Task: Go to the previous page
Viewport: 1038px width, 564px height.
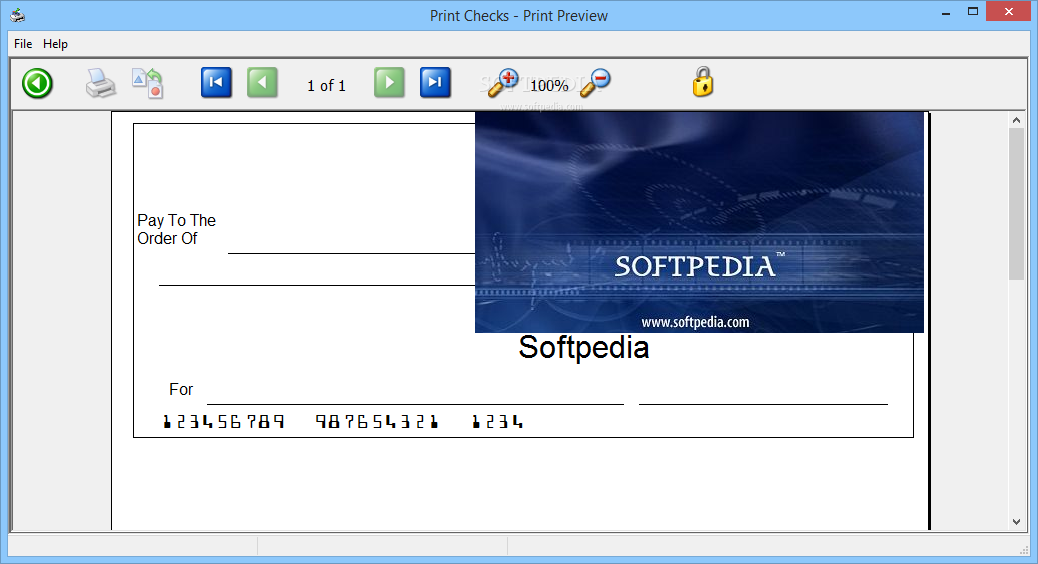Action: (262, 83)
